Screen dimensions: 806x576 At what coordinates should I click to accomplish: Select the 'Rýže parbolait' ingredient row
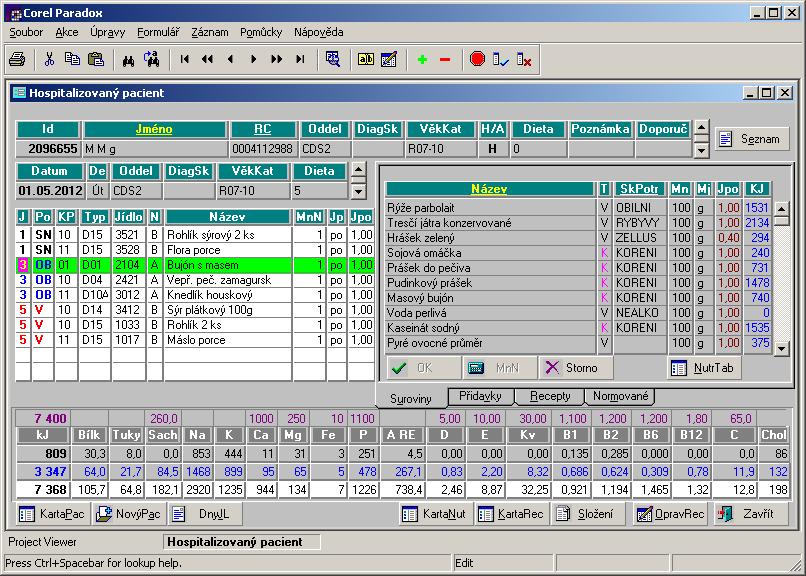click(x=578, y=208)
